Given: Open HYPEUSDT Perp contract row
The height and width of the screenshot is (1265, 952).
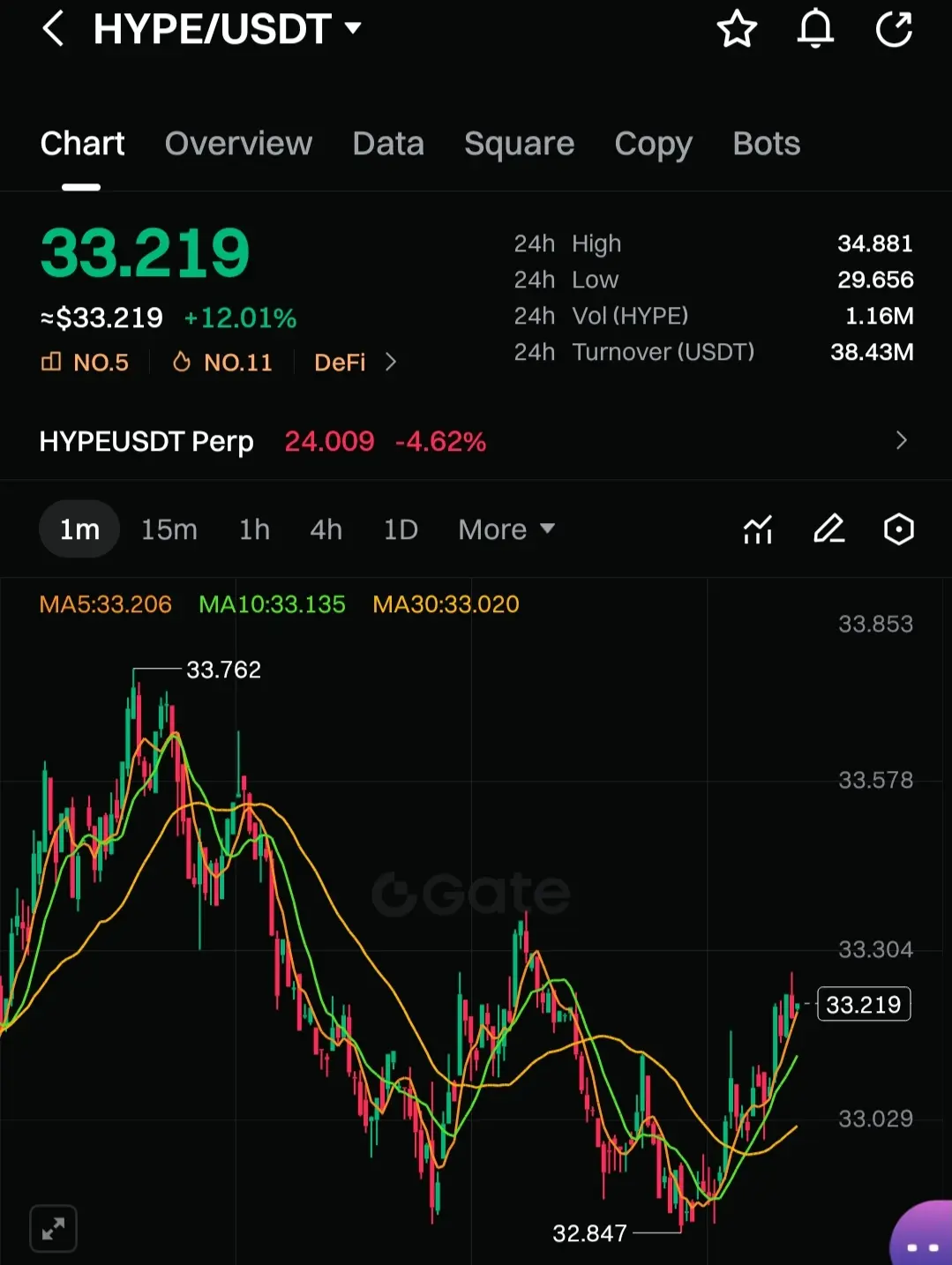Looking at the screenshot, I should click(476, 441).
